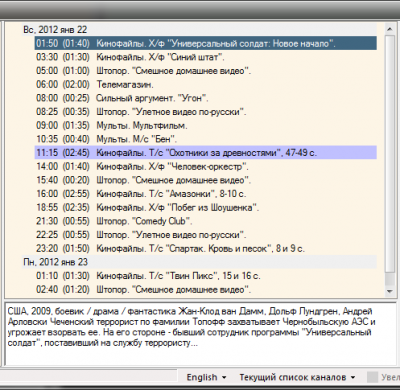Select the 08:00 Сильный аргумент Угон entry
The width and height of the screenshot is (400, 390).
[206, 98]
